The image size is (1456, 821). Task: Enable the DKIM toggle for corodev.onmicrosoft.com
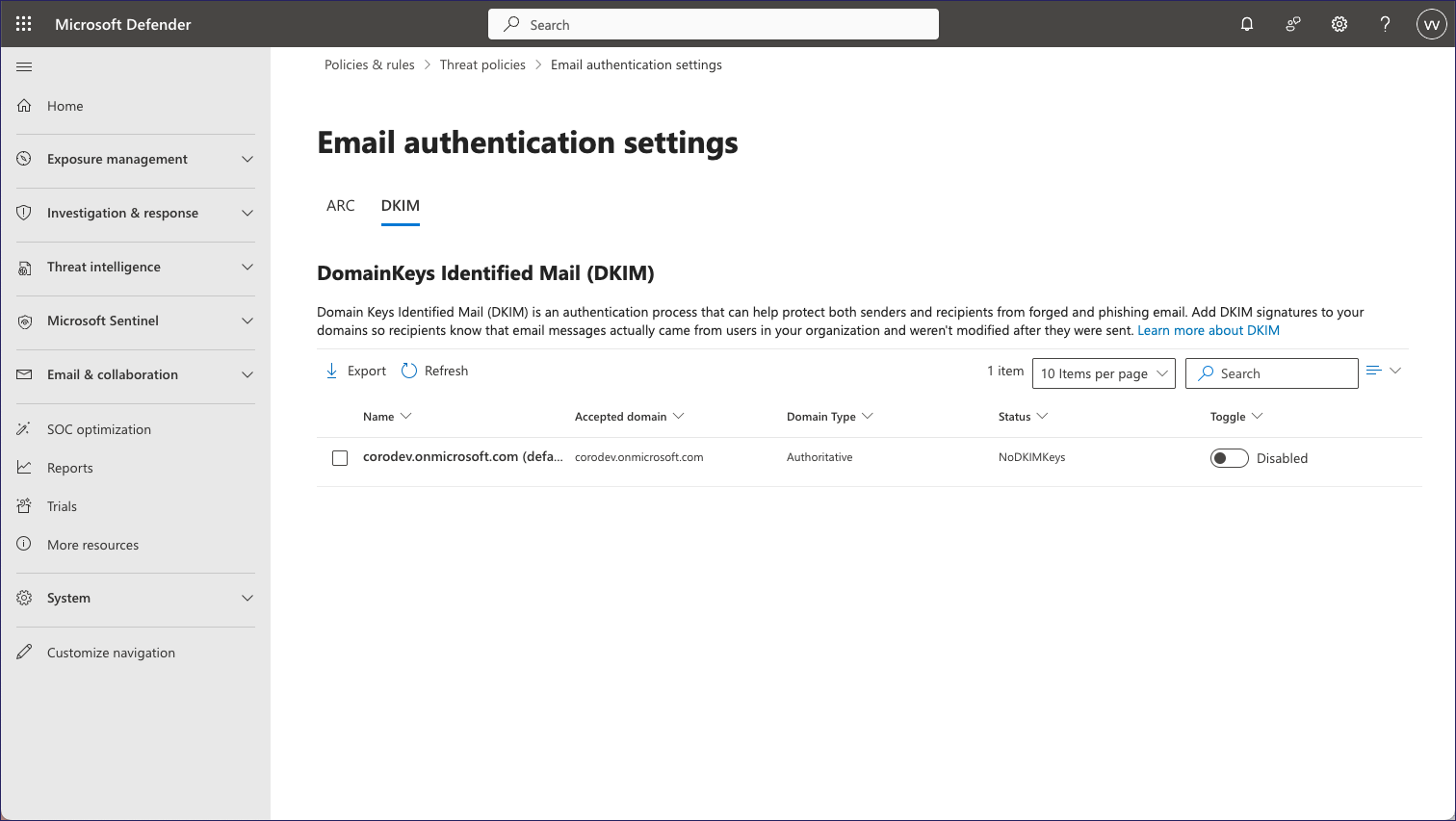1229,458
